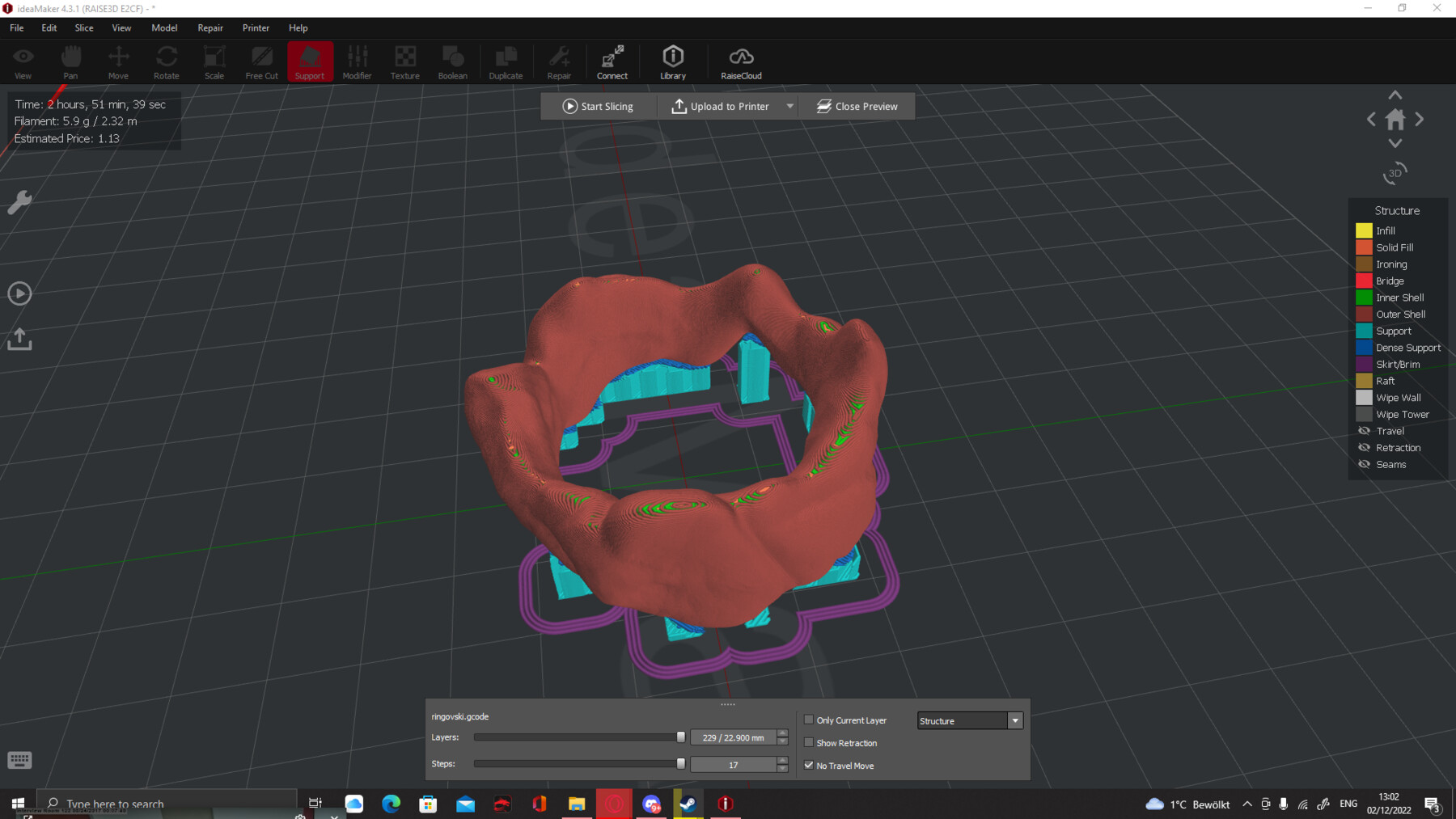Toggle visibility of Travel moves
This screenshot has height=819, width=1456.
click(x=1364, y=430)
